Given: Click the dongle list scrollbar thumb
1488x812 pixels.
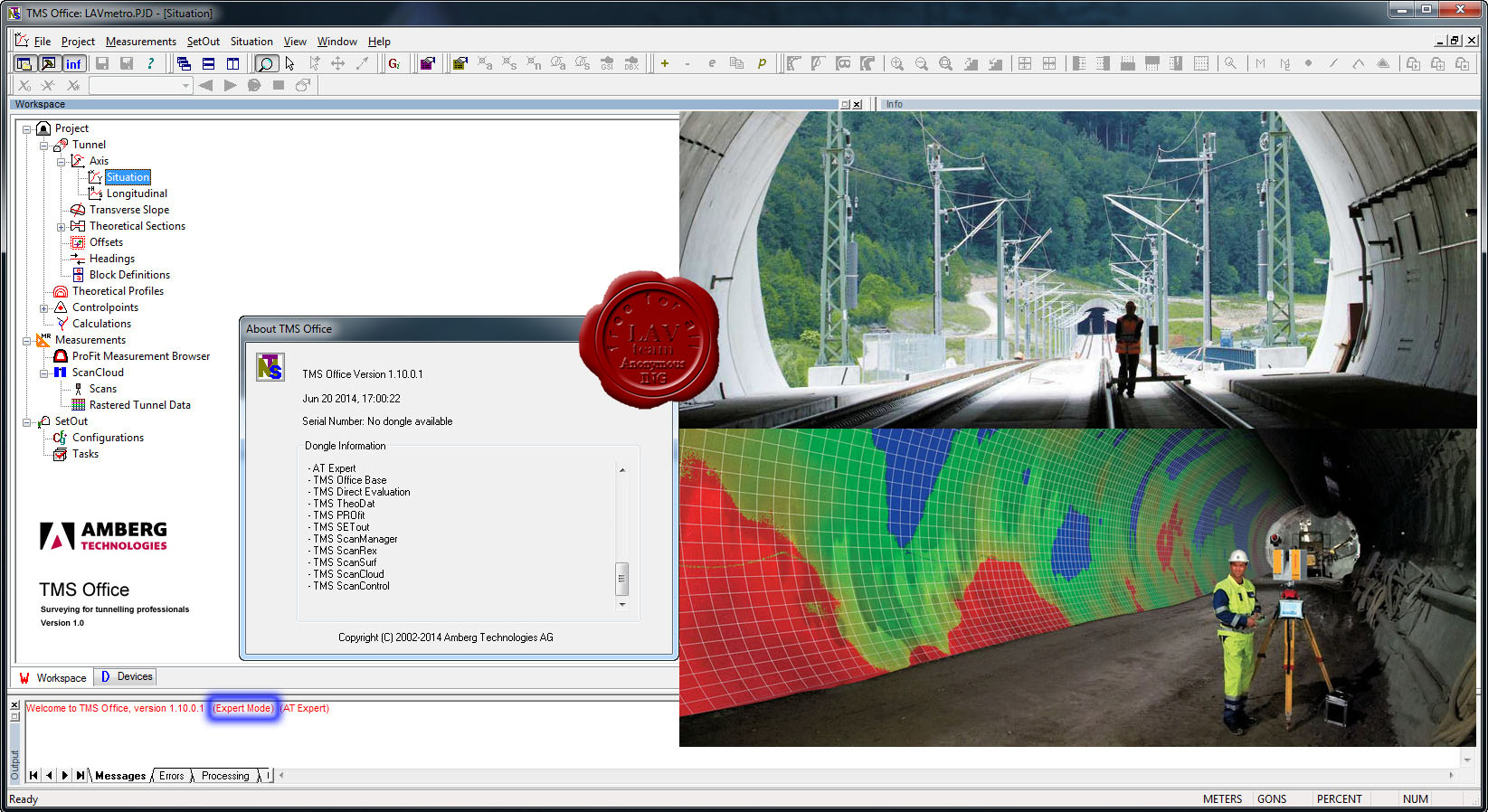Looking at the screenshot, I should click(x=622, y=579).
